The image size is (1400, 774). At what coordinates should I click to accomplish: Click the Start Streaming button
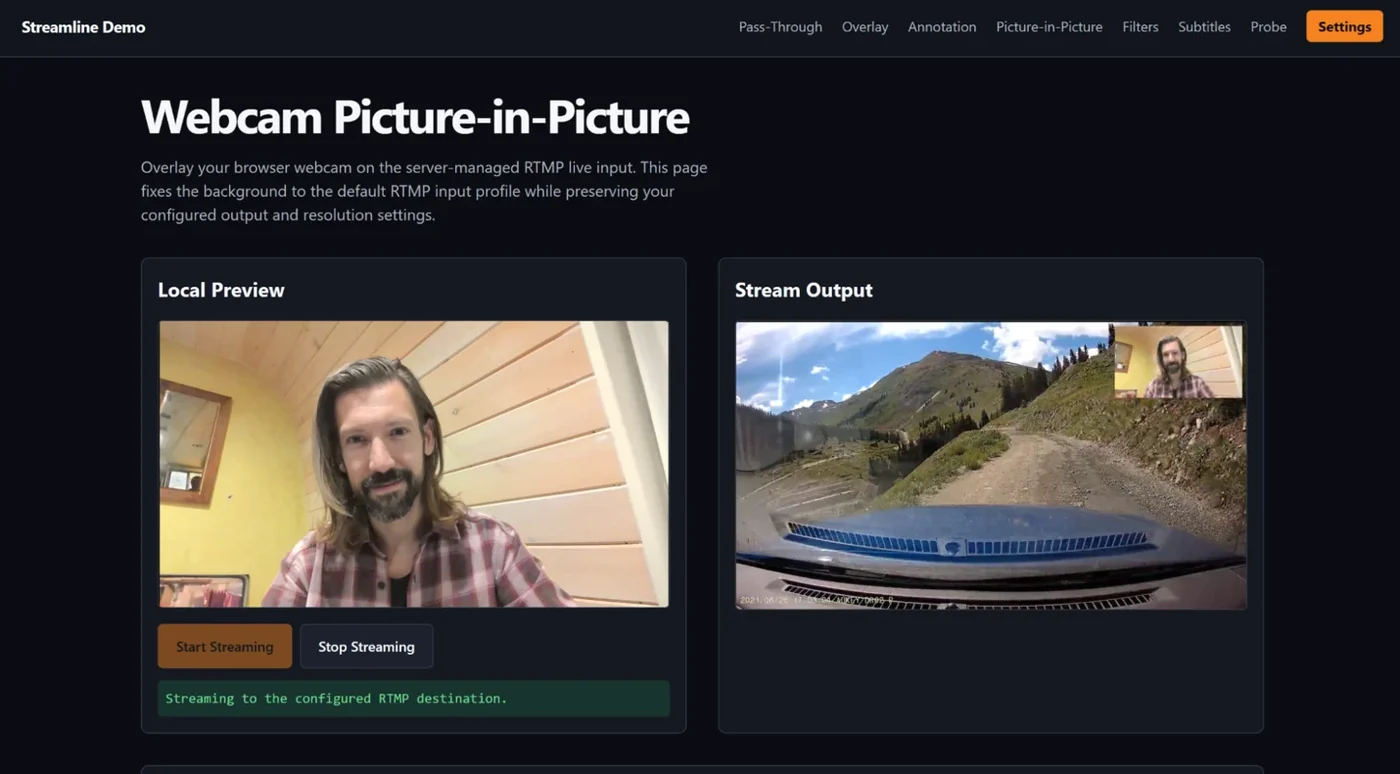pyautogui.click(x=225, y=646)
